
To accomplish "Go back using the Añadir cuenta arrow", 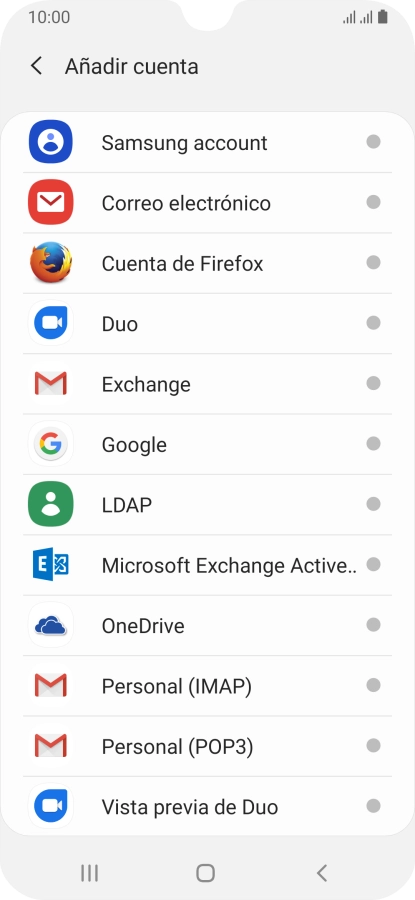I will pos(36,66).
